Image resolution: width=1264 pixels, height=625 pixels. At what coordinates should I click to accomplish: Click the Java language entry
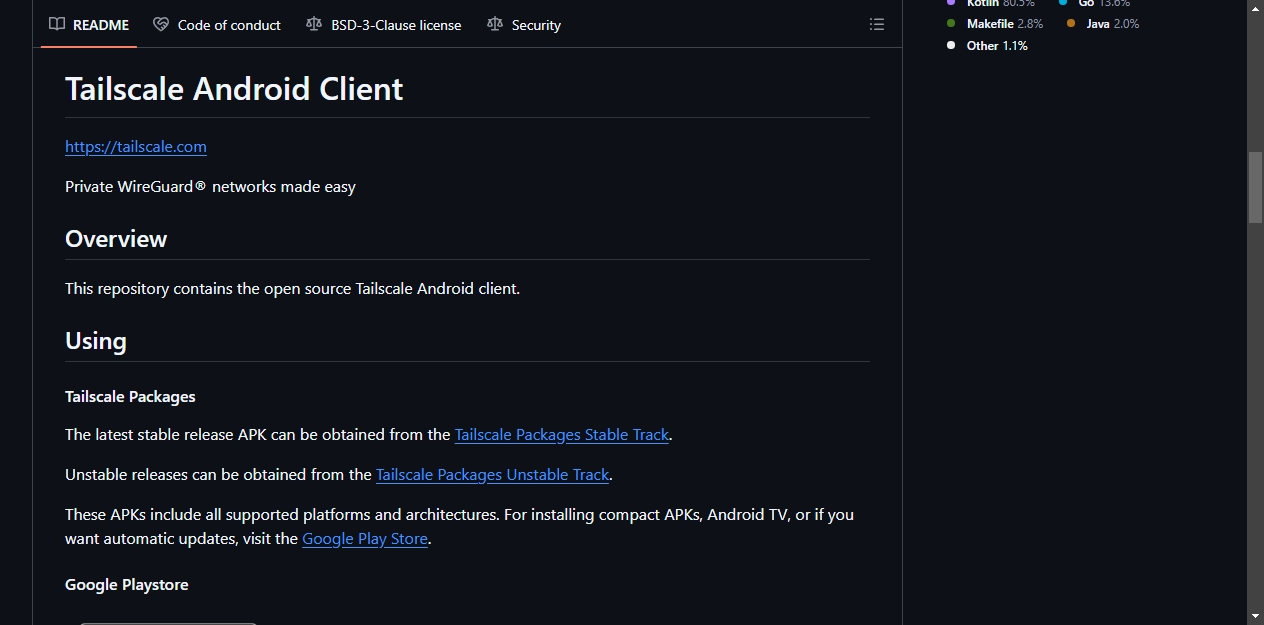click(x=1102, y=24)
